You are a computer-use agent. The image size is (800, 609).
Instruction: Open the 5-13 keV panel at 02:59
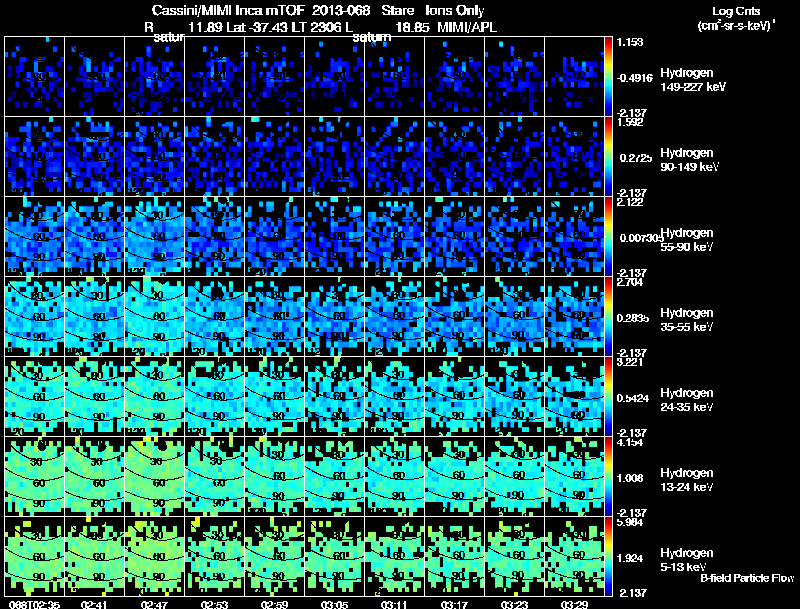274,557
